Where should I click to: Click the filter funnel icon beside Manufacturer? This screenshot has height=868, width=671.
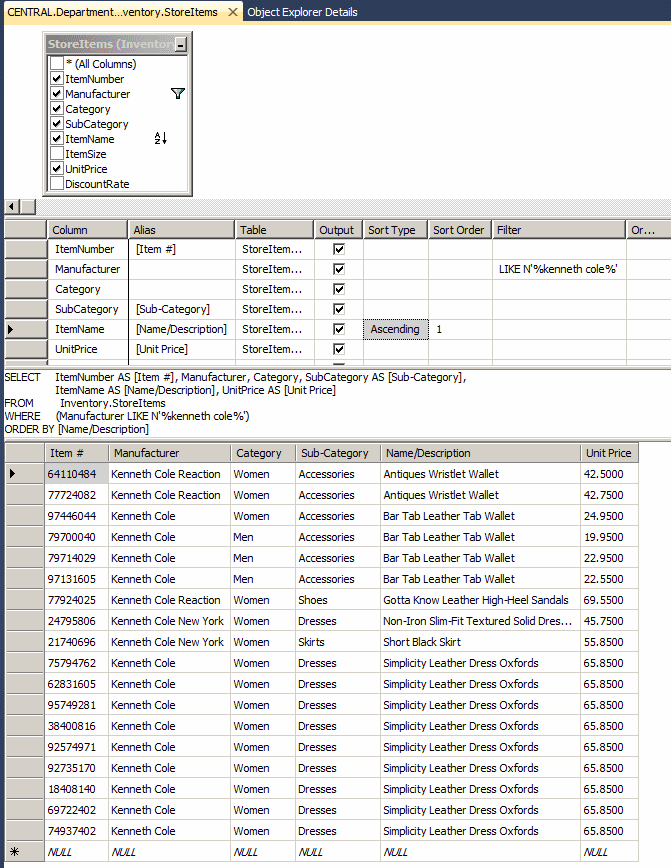click(178, 94)
